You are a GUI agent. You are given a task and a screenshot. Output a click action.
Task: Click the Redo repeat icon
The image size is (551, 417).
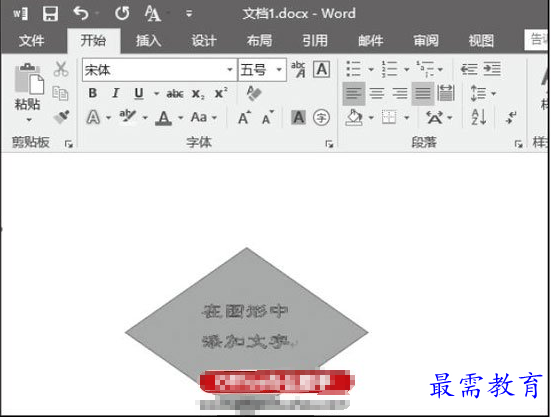(x=122, y=13)
